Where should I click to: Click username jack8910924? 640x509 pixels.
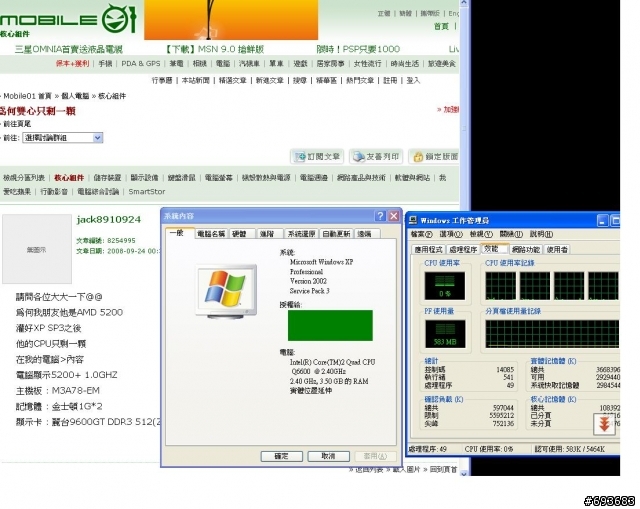[109, 220]
